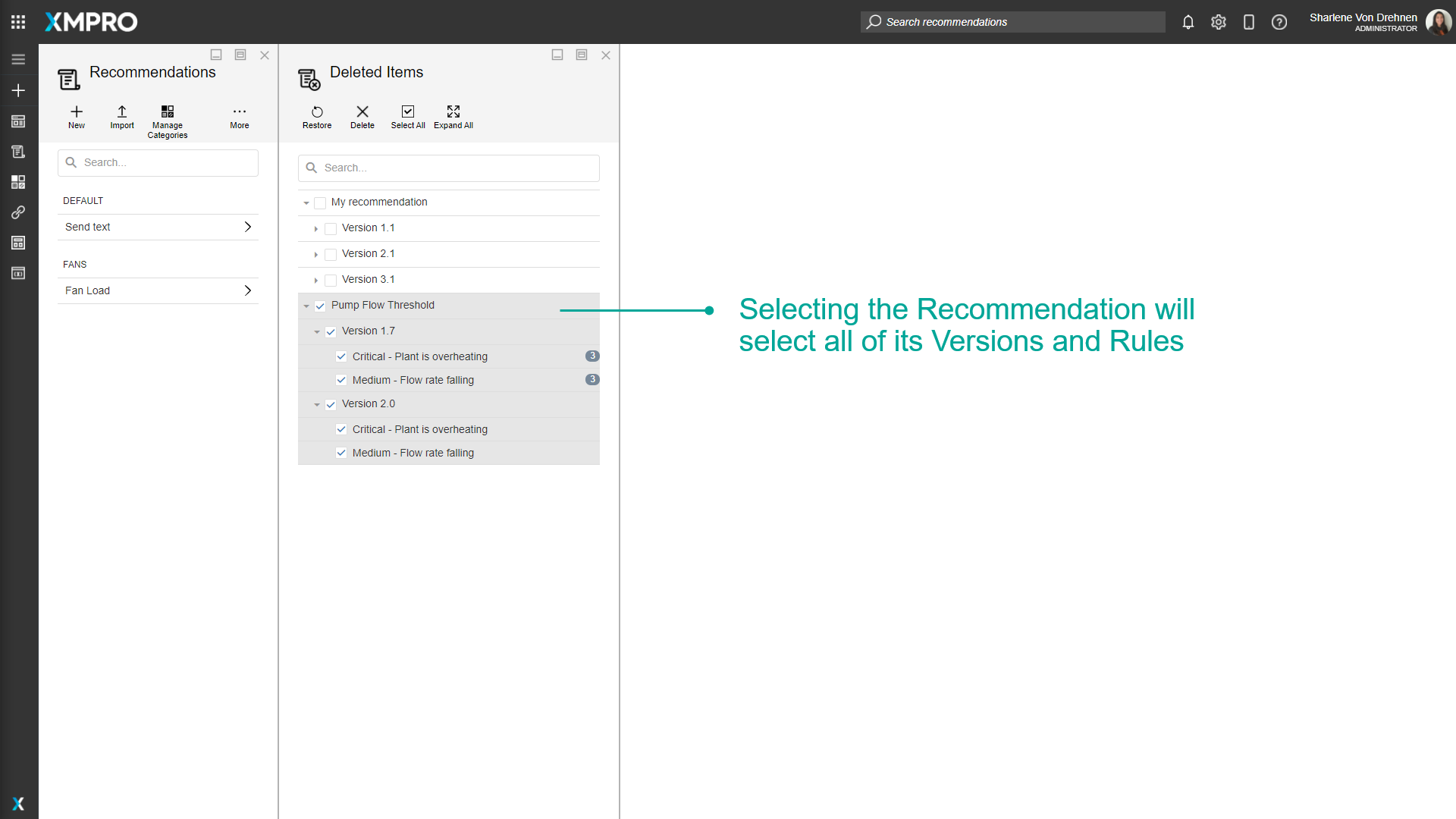Screen dimensions: 1456x819
Task: Check the Version 1.1 checkbox
Action: click(330, 228)
